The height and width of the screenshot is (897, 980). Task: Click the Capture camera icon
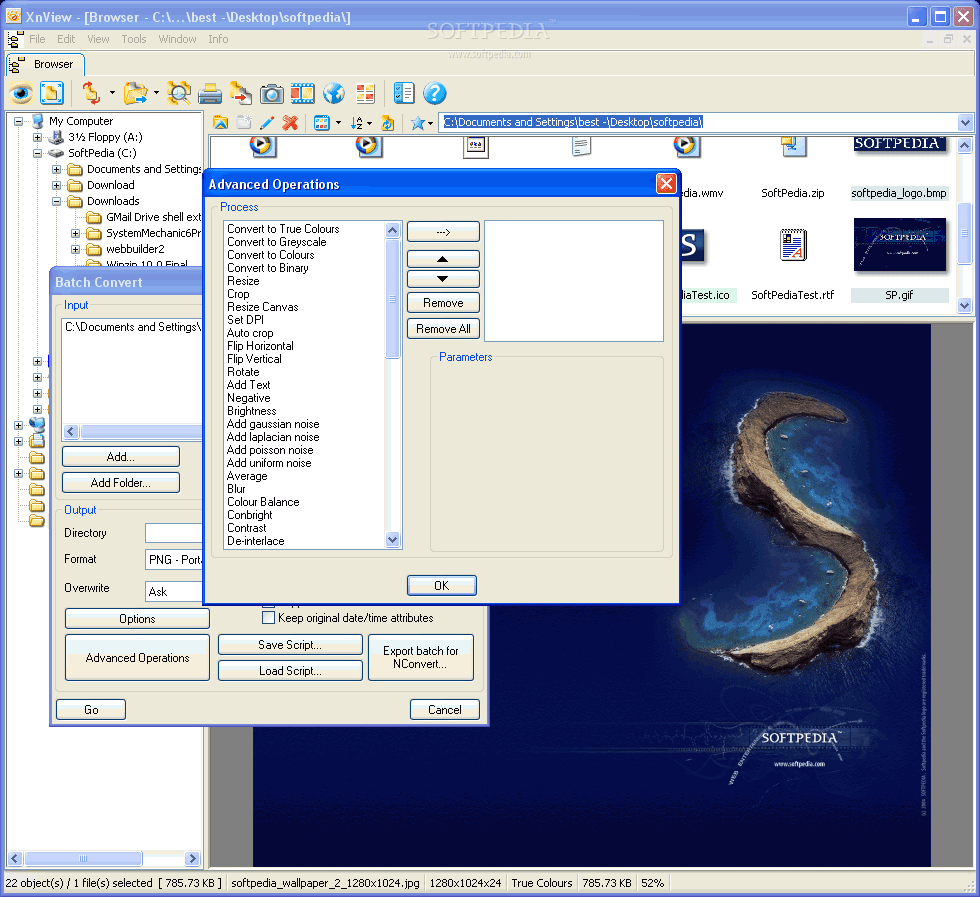coord(271,94)
